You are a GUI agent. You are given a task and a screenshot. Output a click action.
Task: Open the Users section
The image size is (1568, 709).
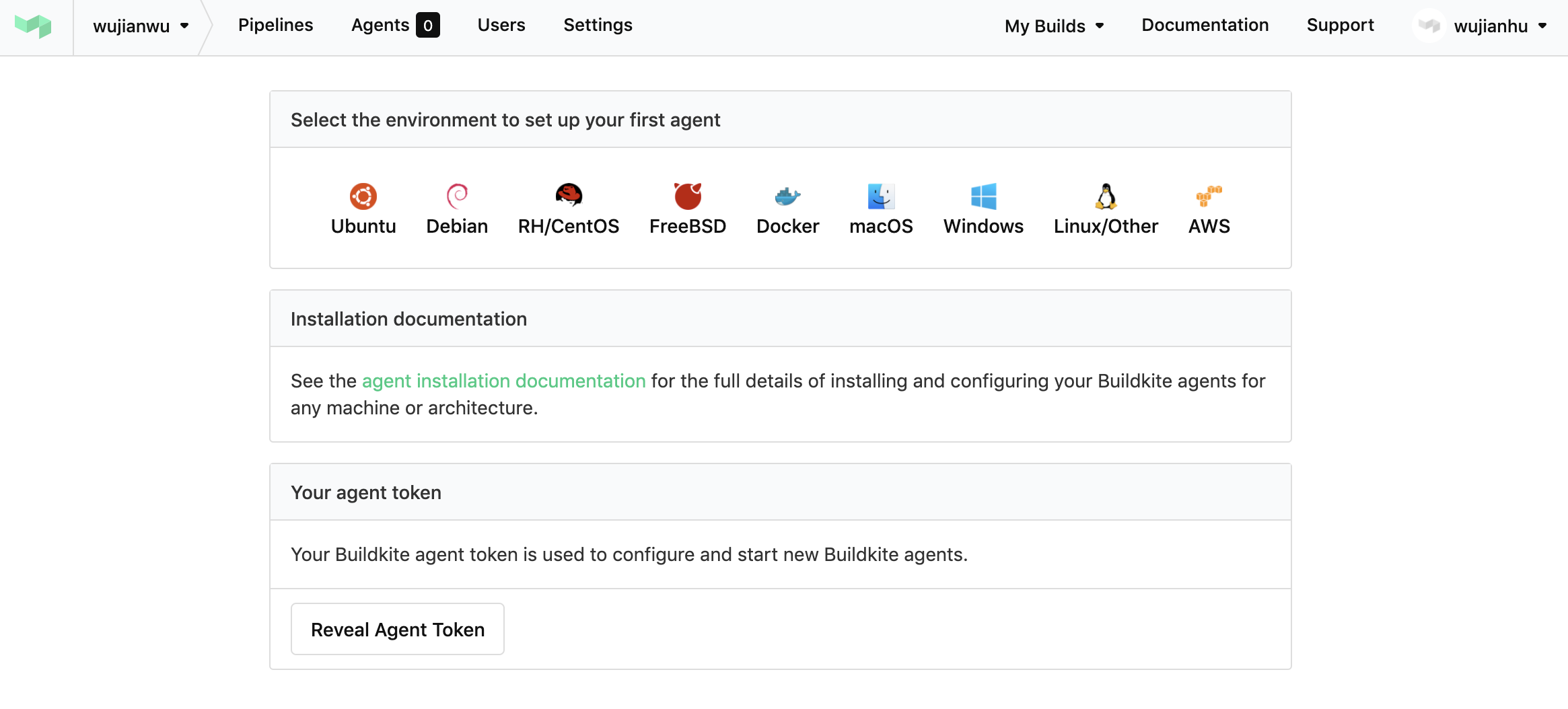click(x=501, y=25)
